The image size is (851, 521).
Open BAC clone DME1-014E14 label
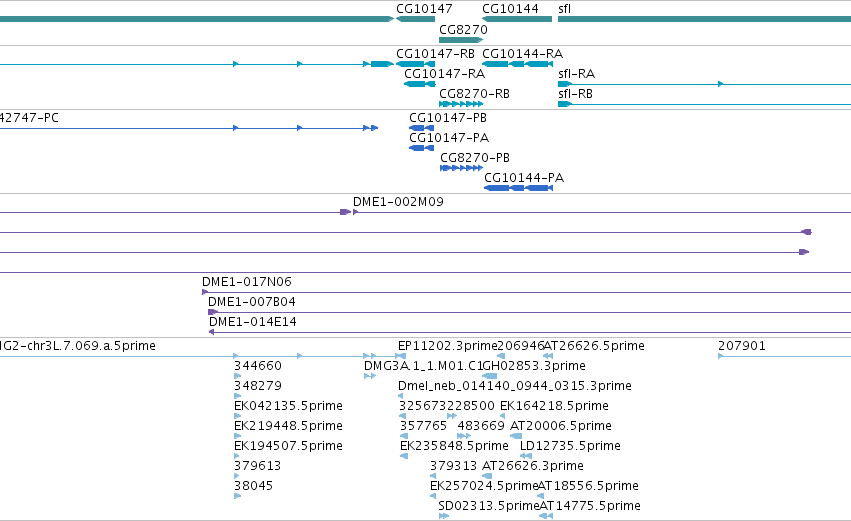(252, 322)
